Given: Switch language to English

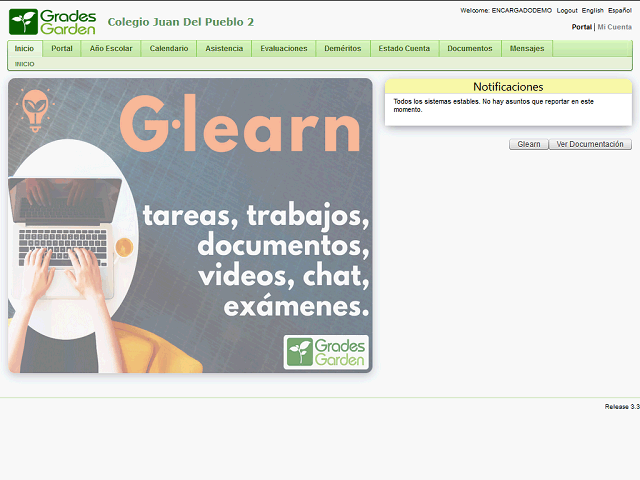Looking at the screenshot, I should point(592,11).
